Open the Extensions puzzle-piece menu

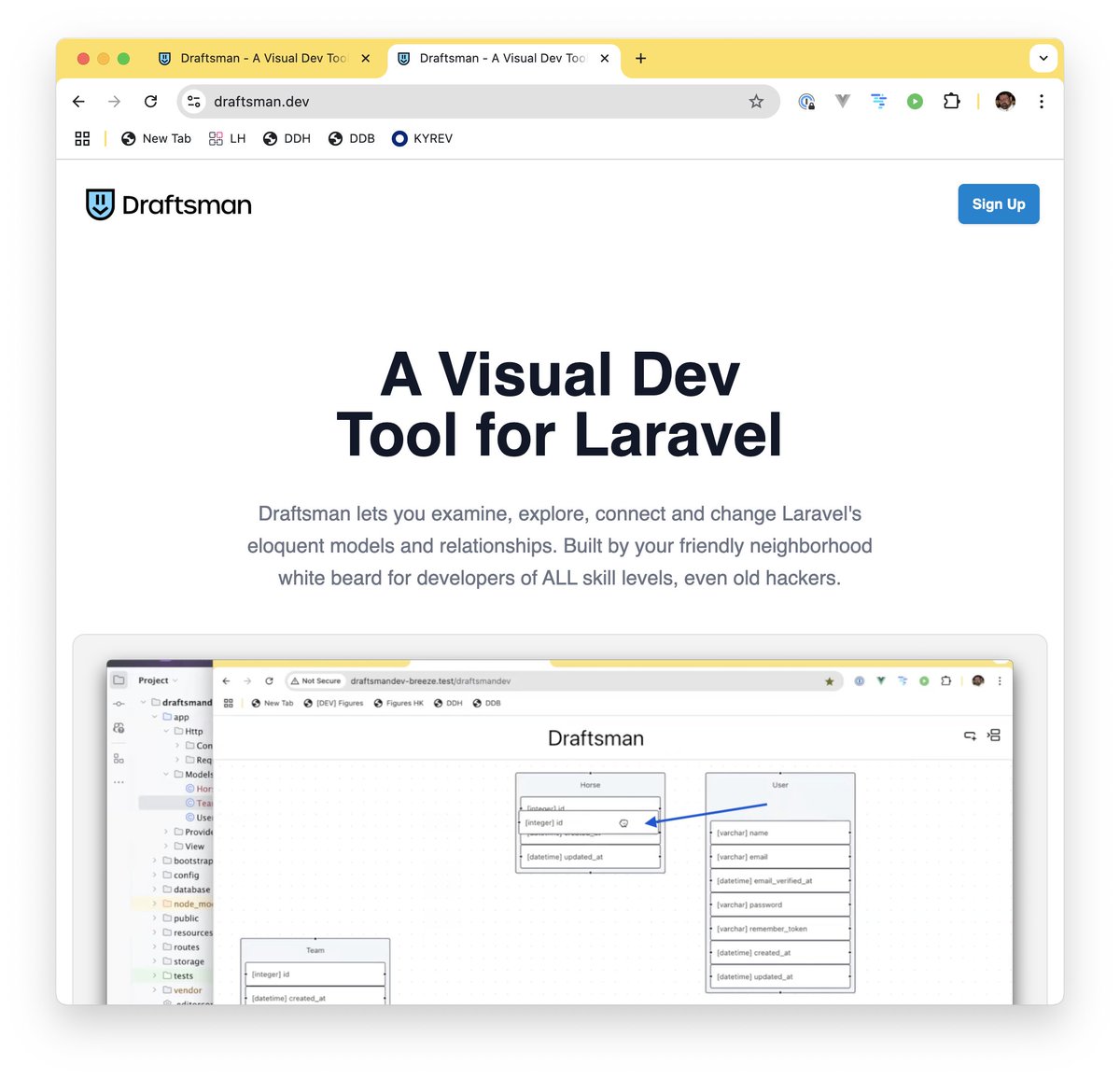(x=951, y=101)
